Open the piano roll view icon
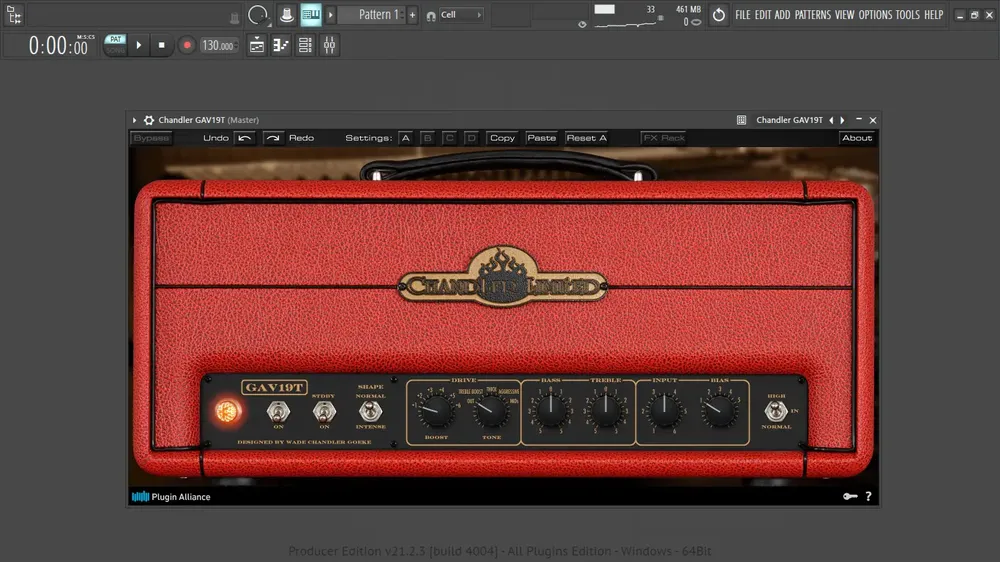Viewport: 1000px width, 562px height. coord(281,45)
